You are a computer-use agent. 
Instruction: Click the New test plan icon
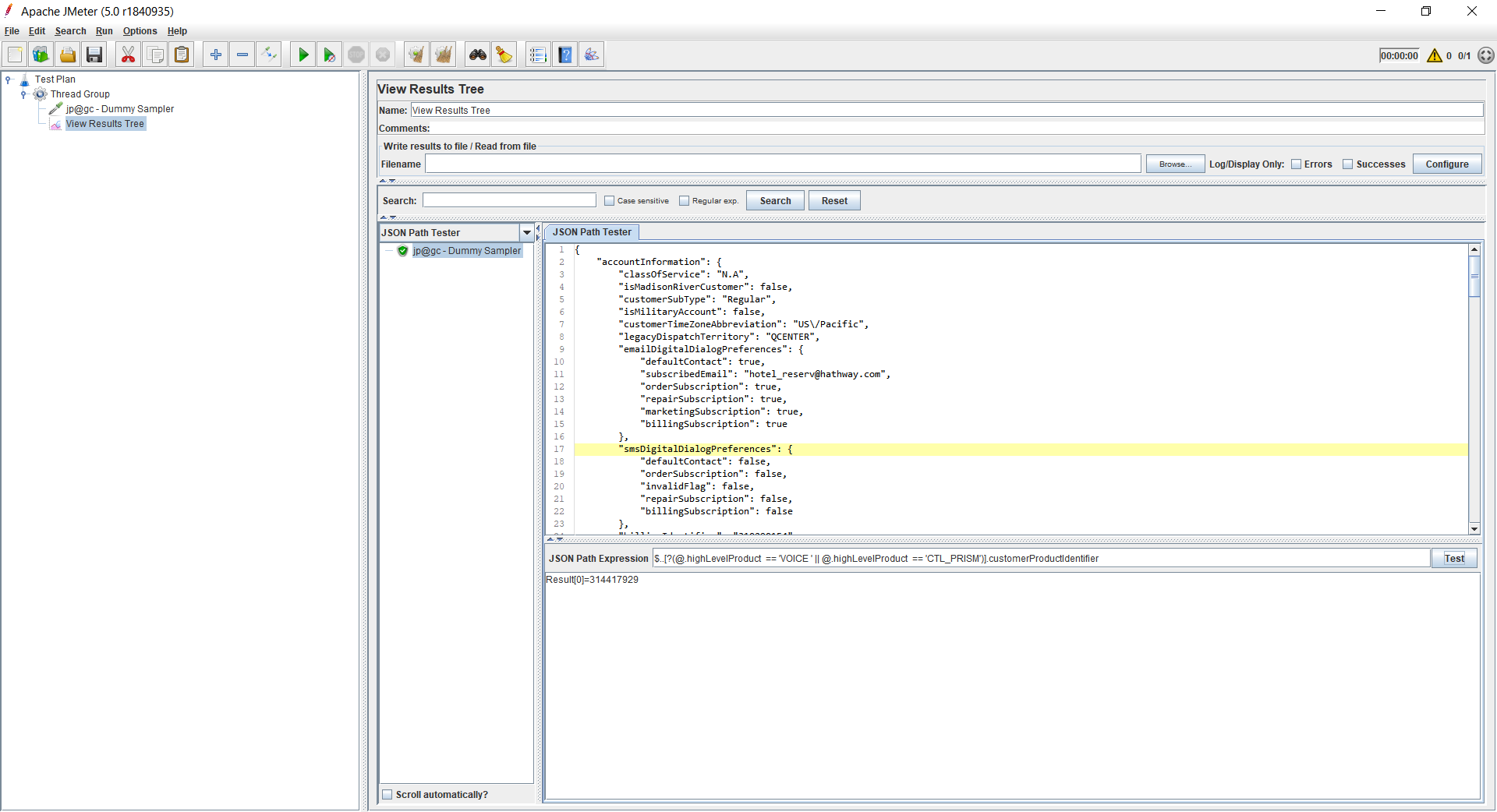tap(15, 55)
